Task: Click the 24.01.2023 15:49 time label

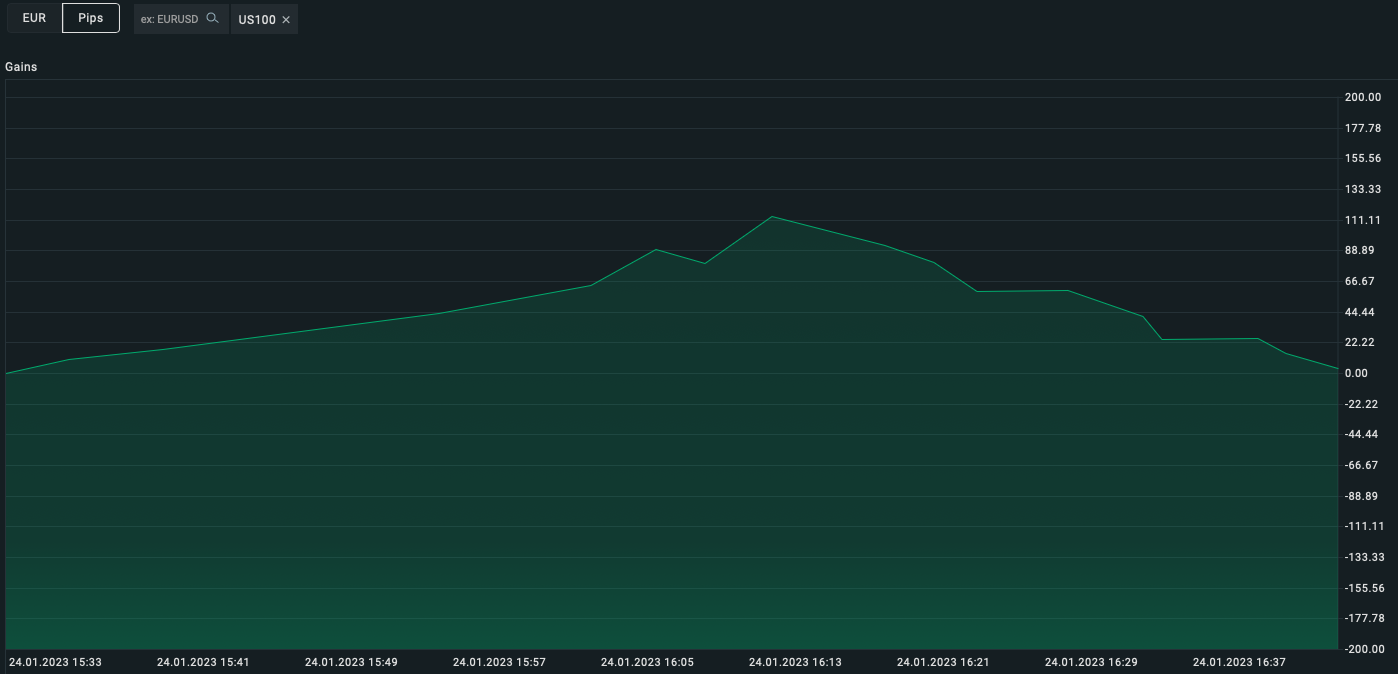Action: pyautogui.click(x=351, y=662)
